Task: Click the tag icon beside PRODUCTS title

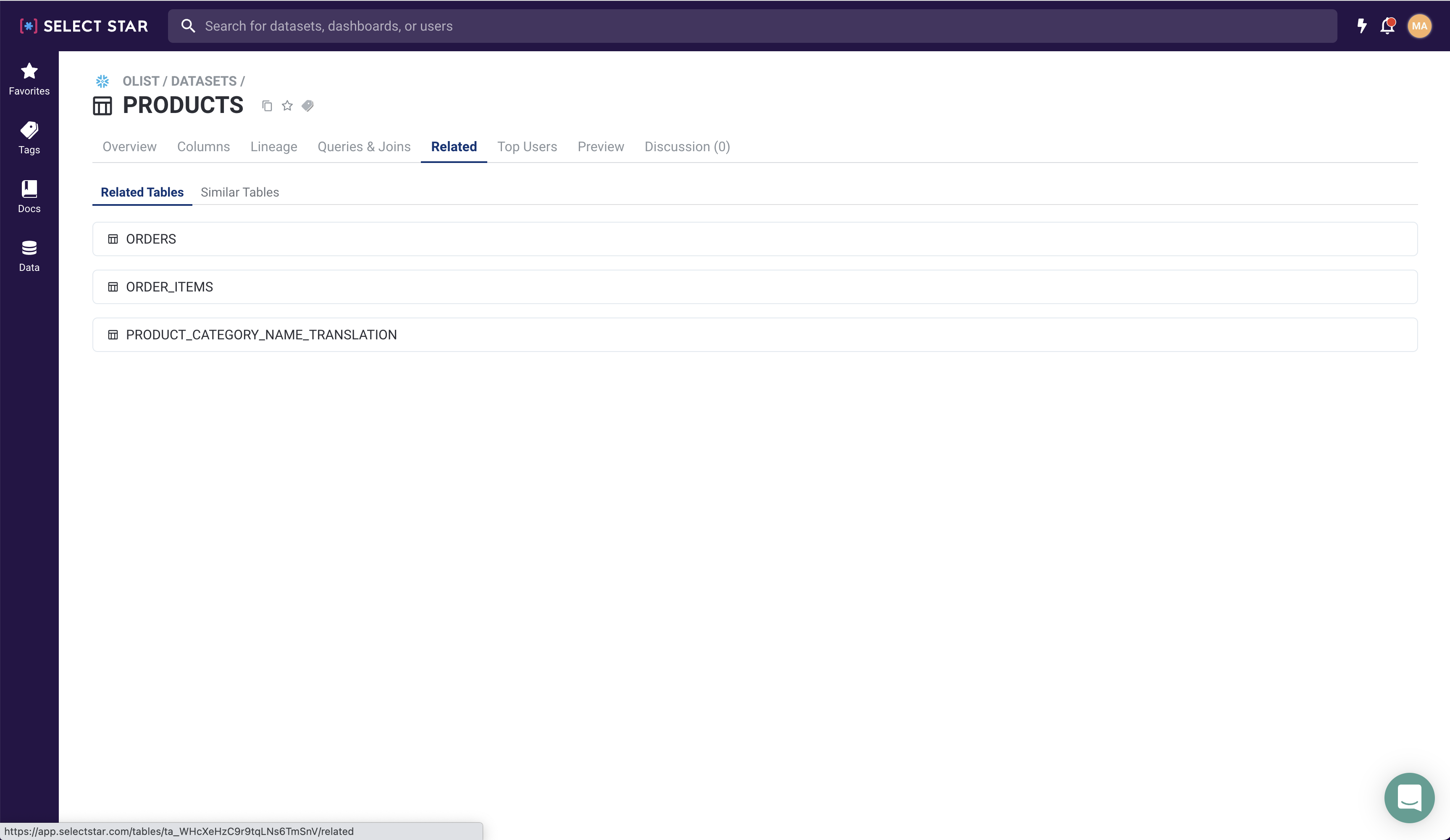Action: click(x=308, y=106)
